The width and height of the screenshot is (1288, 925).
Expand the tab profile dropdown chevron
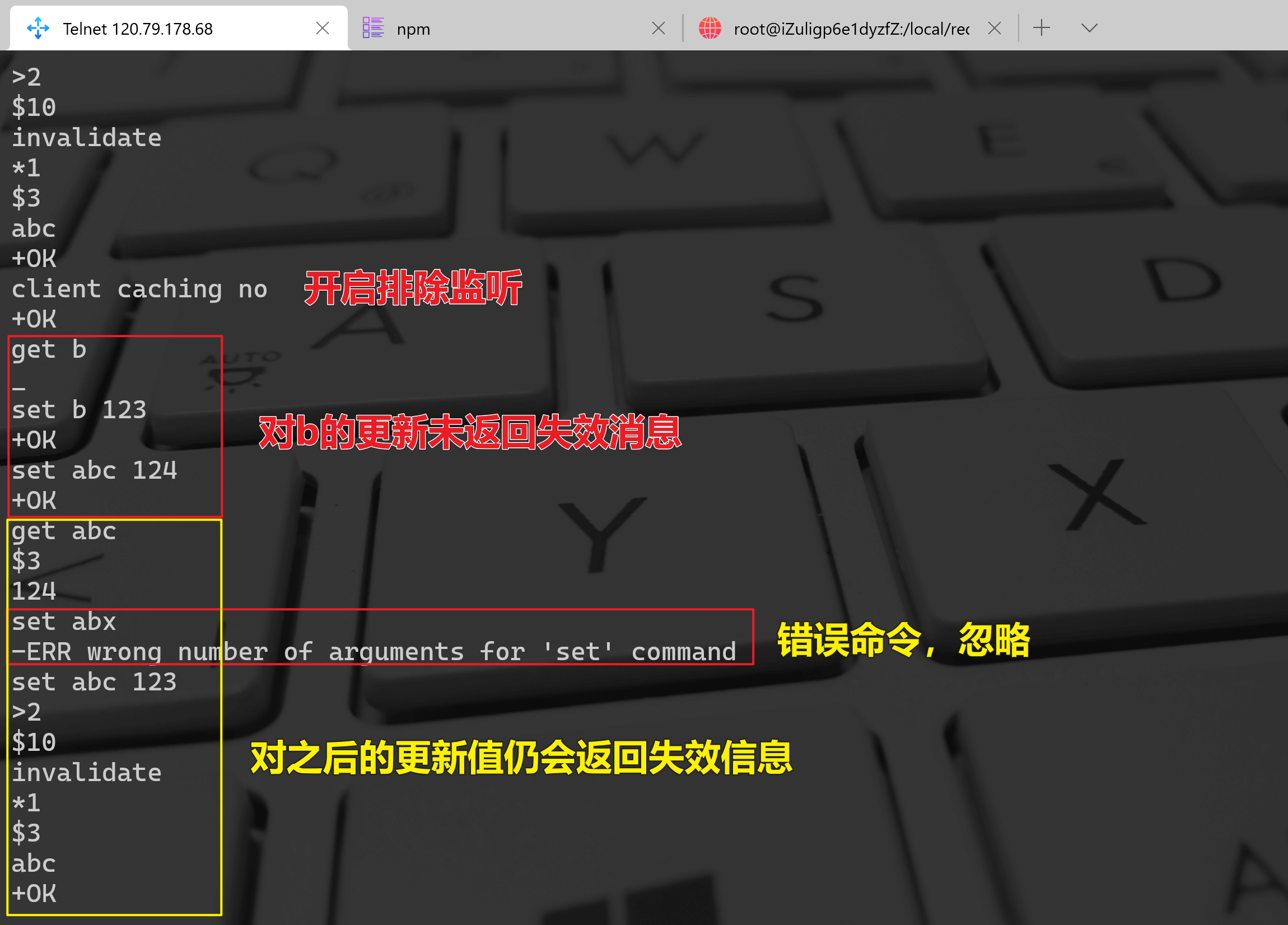point(1089,28)
